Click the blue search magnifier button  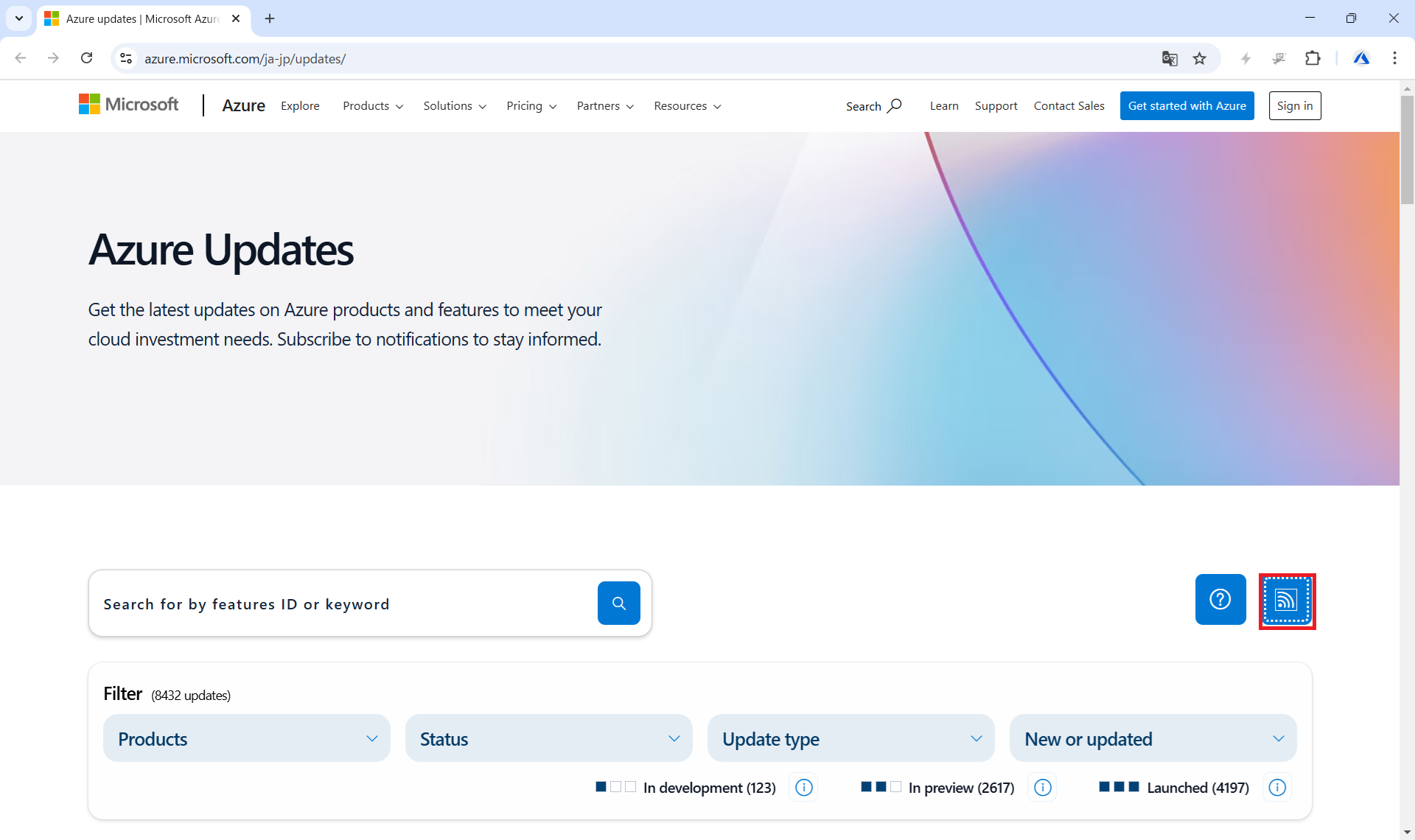coord(618,603)
